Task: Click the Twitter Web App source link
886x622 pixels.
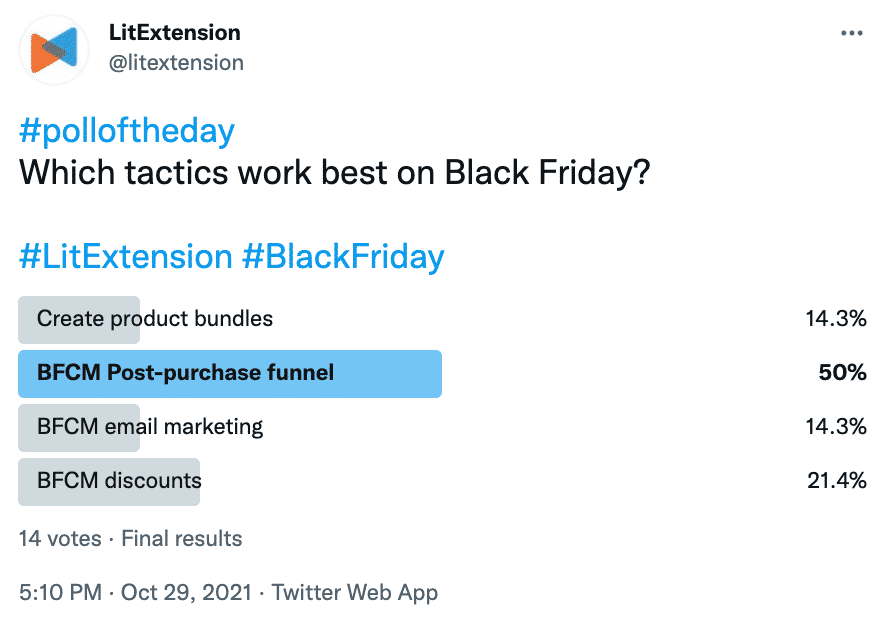Action: [x=355, y=593]
